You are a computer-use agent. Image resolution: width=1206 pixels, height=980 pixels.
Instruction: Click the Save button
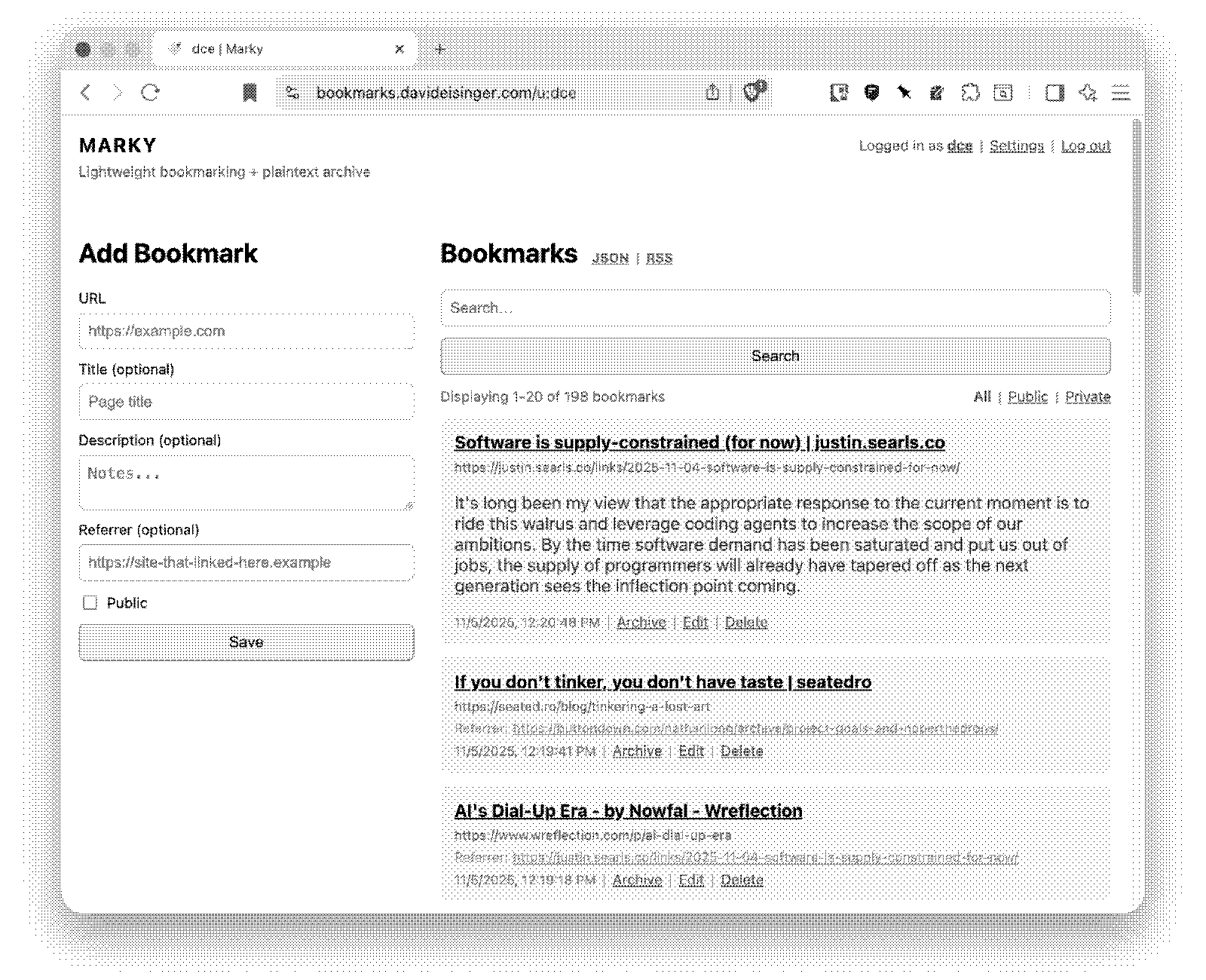(246, 642)
